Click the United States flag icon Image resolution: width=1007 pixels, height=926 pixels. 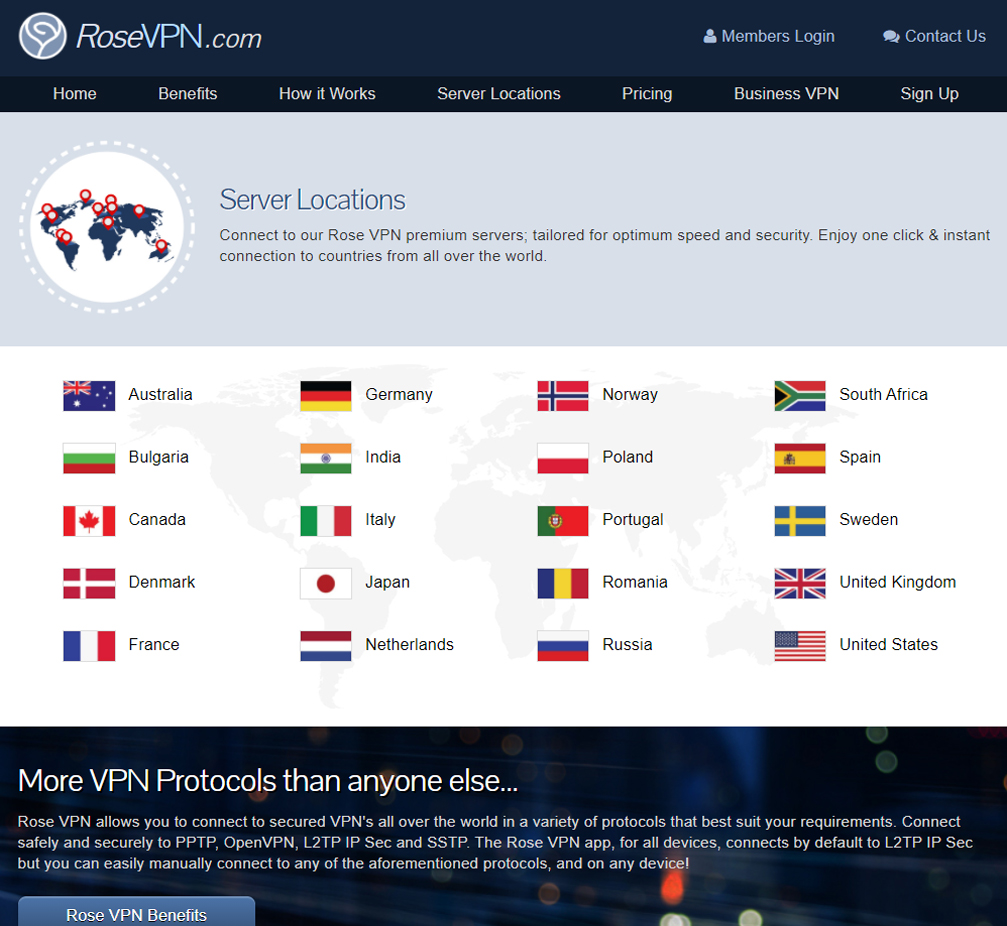point(800,645)
